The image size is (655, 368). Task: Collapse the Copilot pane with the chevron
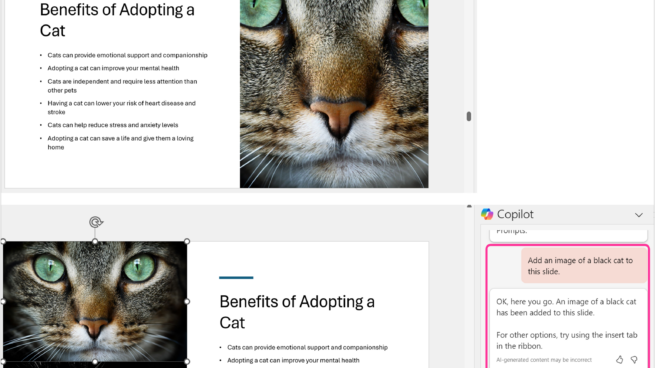[x=639, y=215]
